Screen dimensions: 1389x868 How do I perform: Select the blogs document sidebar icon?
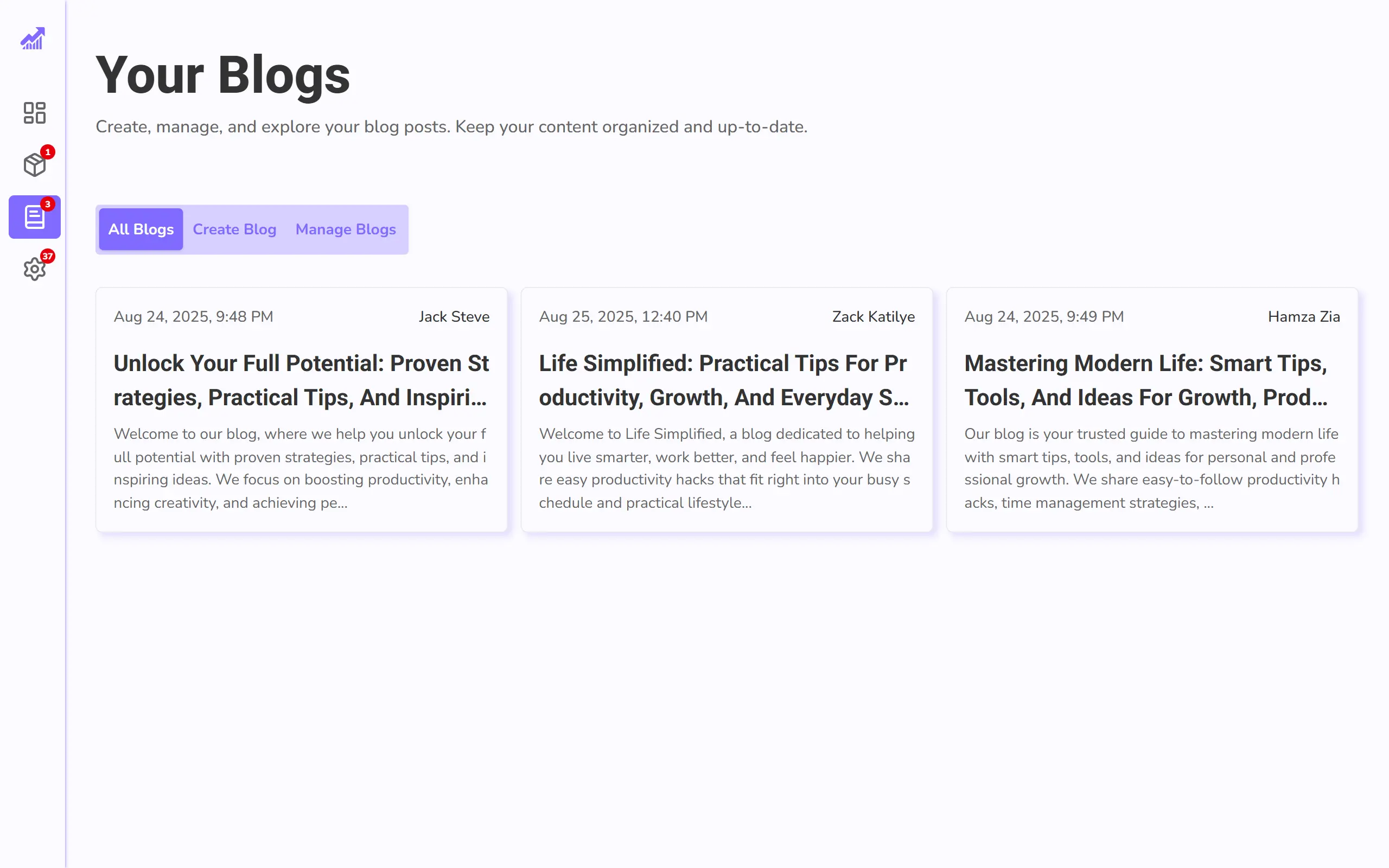tap(34, 217)
